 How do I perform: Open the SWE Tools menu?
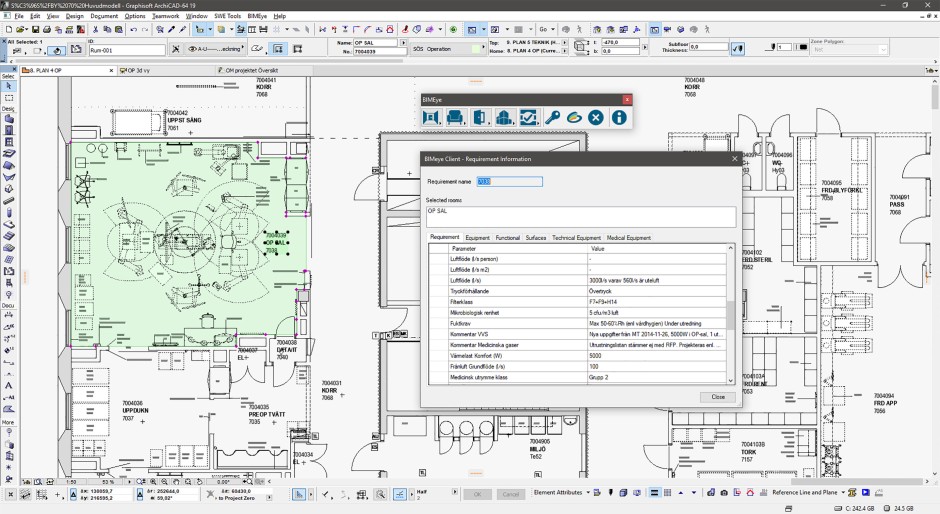point(227,16)
